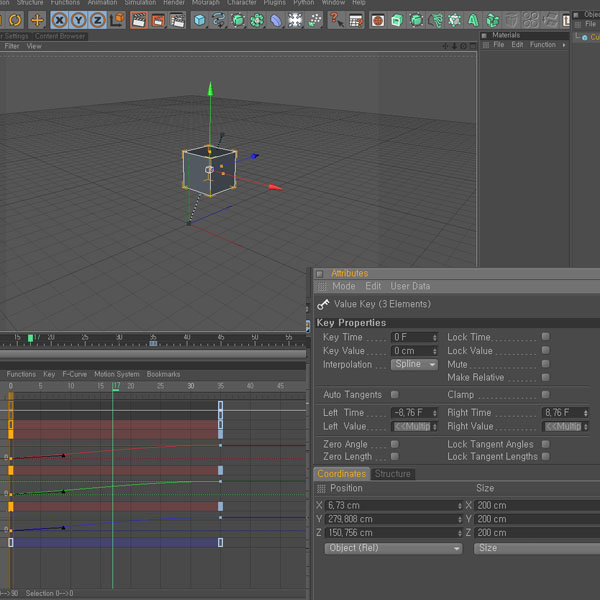
Task: Enable the Auto Tangents checkbox
Action: (x=395, y=395)
